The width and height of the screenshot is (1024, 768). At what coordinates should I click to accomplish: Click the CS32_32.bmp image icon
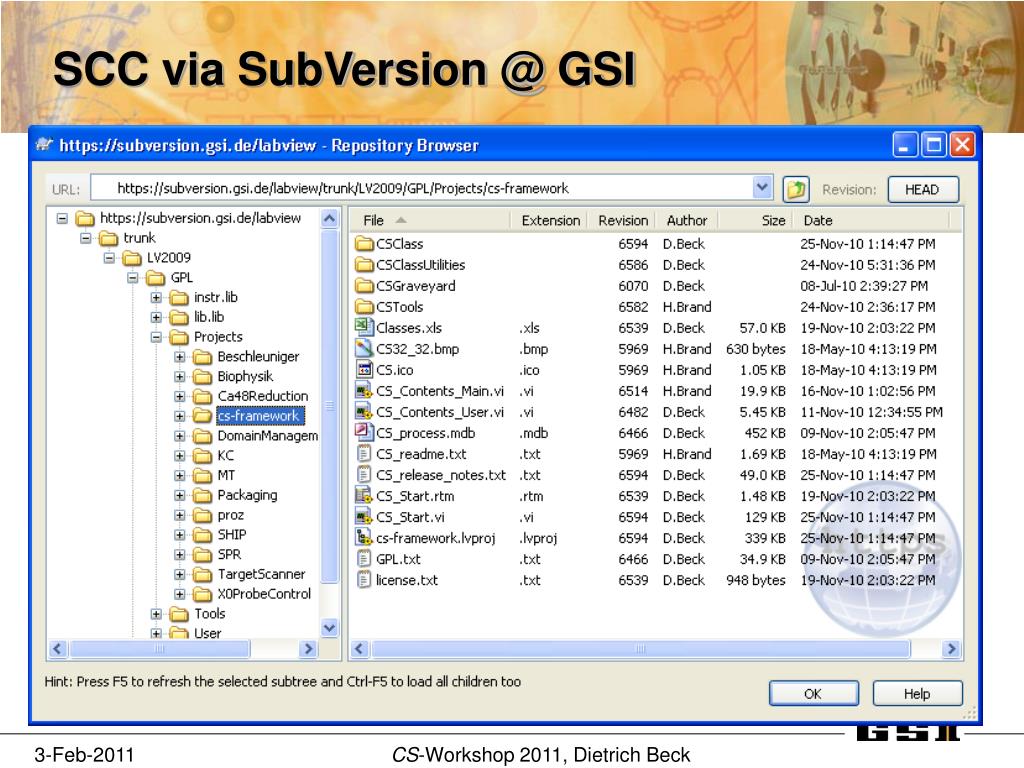364,348
